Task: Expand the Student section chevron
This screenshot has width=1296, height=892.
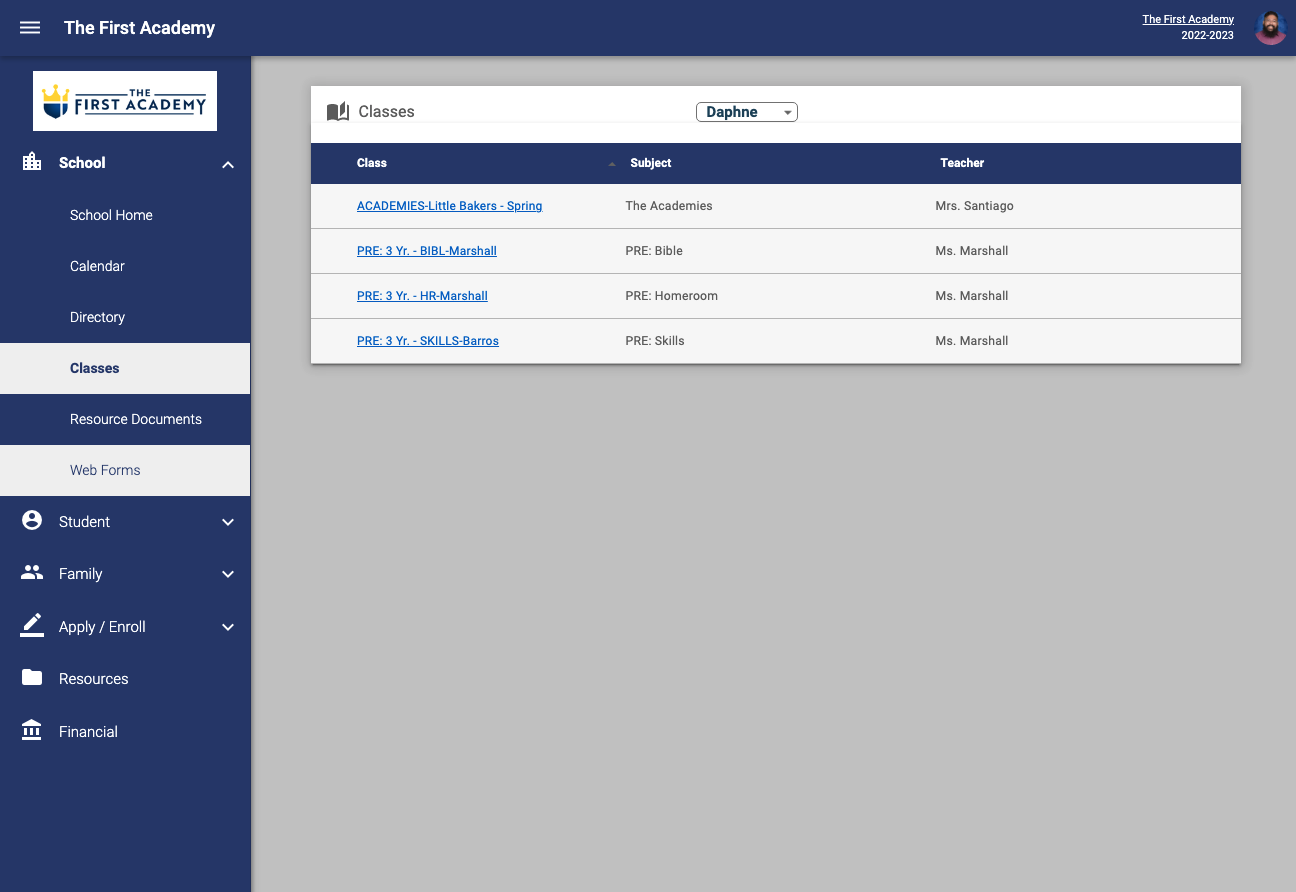Action: [228, 522]
